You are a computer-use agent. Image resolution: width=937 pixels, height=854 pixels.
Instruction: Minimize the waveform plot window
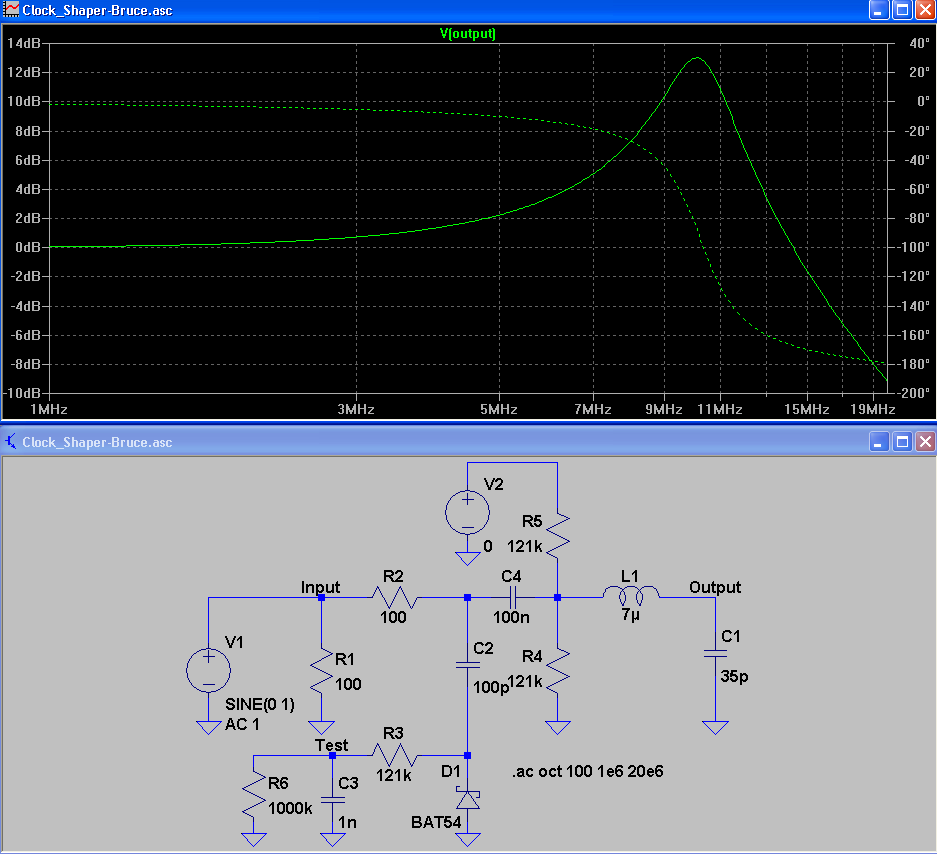point(878,11)
